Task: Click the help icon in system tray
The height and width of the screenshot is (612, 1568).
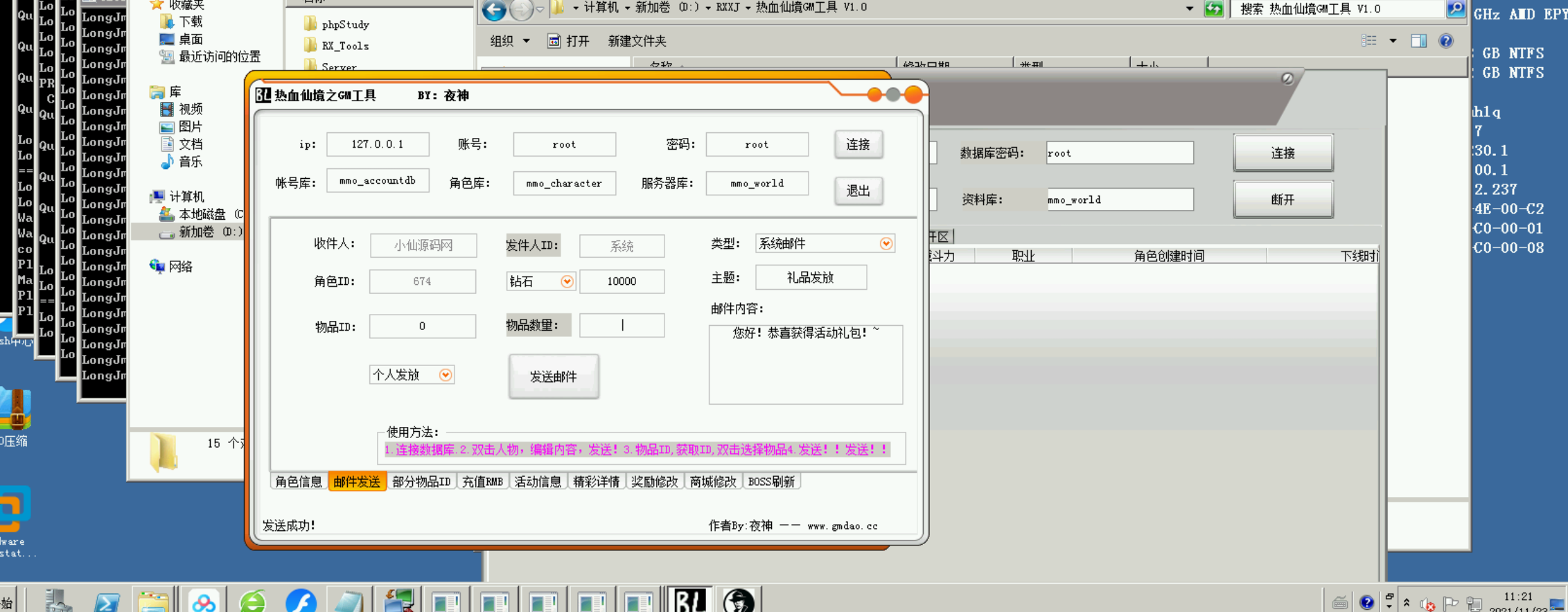Action: (x=1366, y=602)
